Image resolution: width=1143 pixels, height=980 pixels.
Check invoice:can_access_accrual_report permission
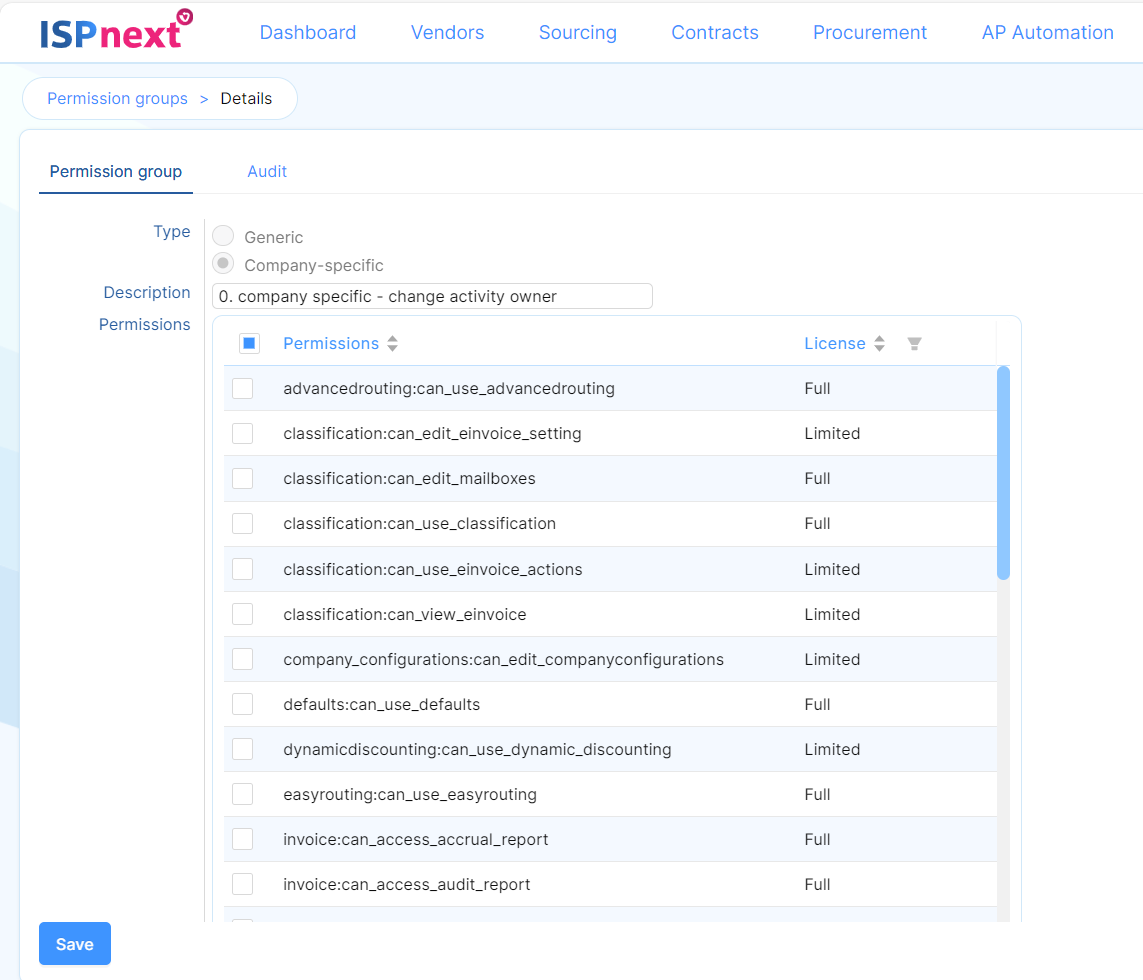click(x=243, y=839)
